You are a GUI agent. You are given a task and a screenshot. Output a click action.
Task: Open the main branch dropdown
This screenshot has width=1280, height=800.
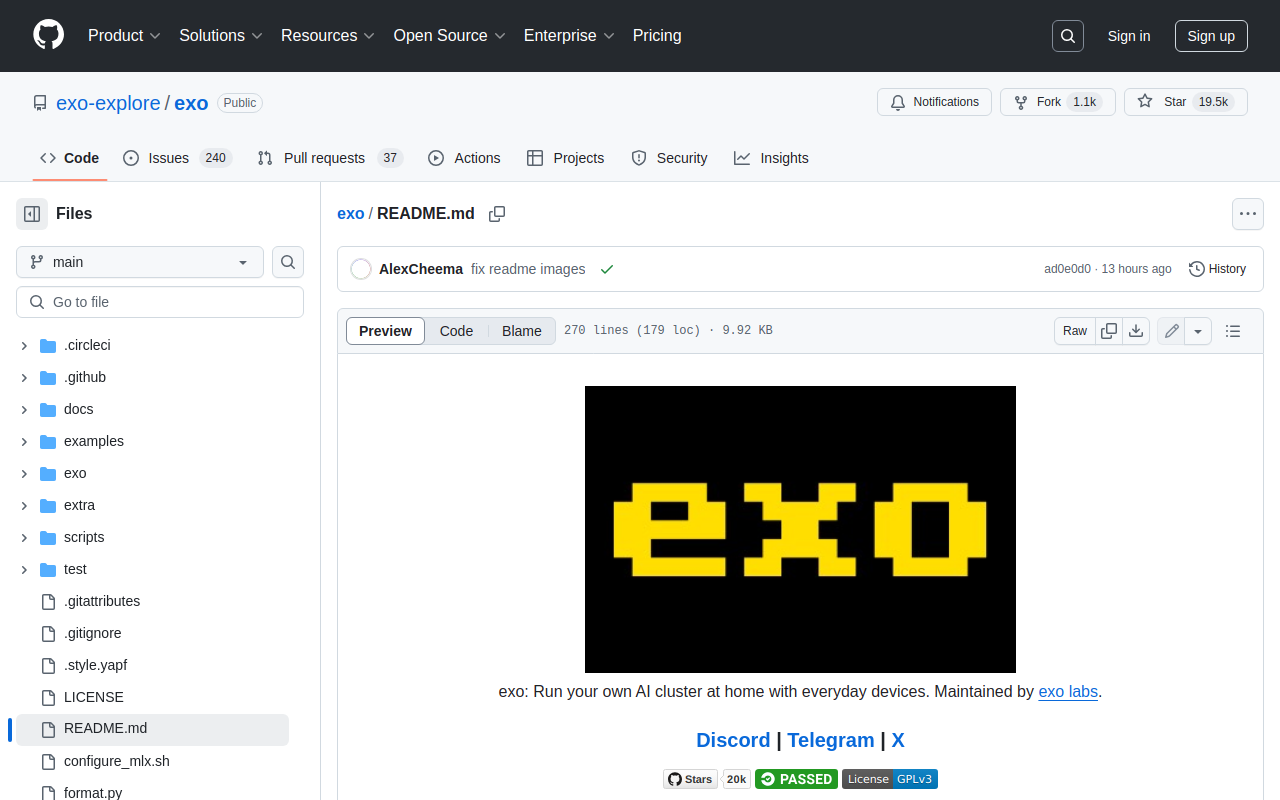coord(140,262)
